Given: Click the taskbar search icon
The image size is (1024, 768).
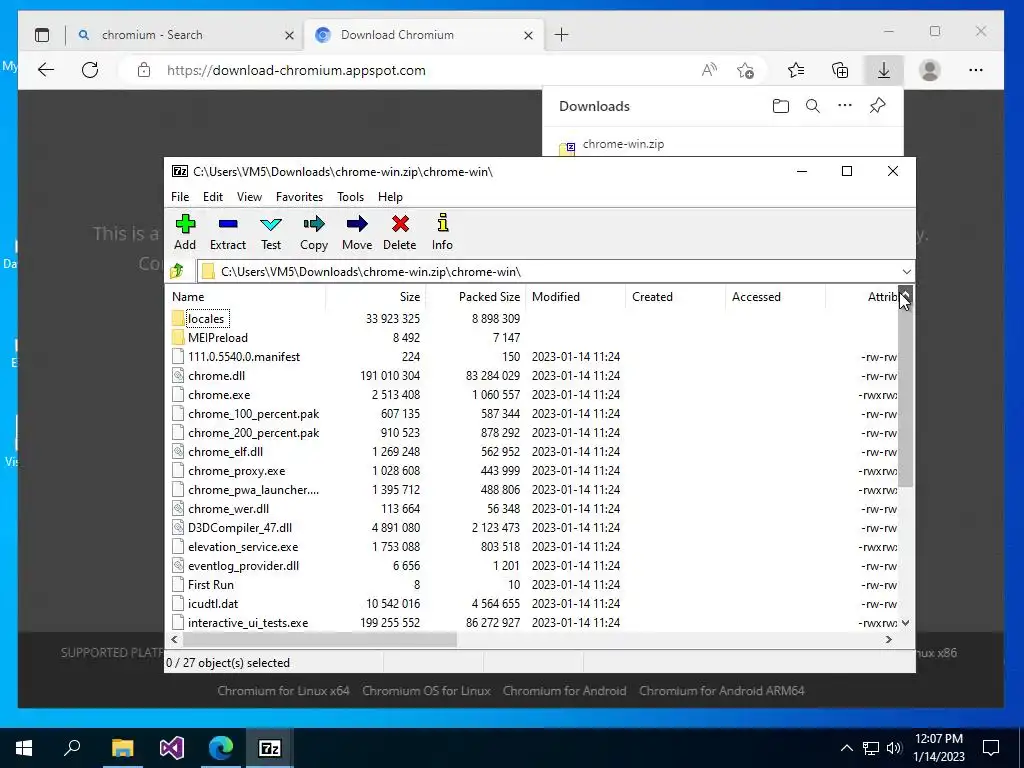Looking at the screenshot, I should [x=72, y=748].
